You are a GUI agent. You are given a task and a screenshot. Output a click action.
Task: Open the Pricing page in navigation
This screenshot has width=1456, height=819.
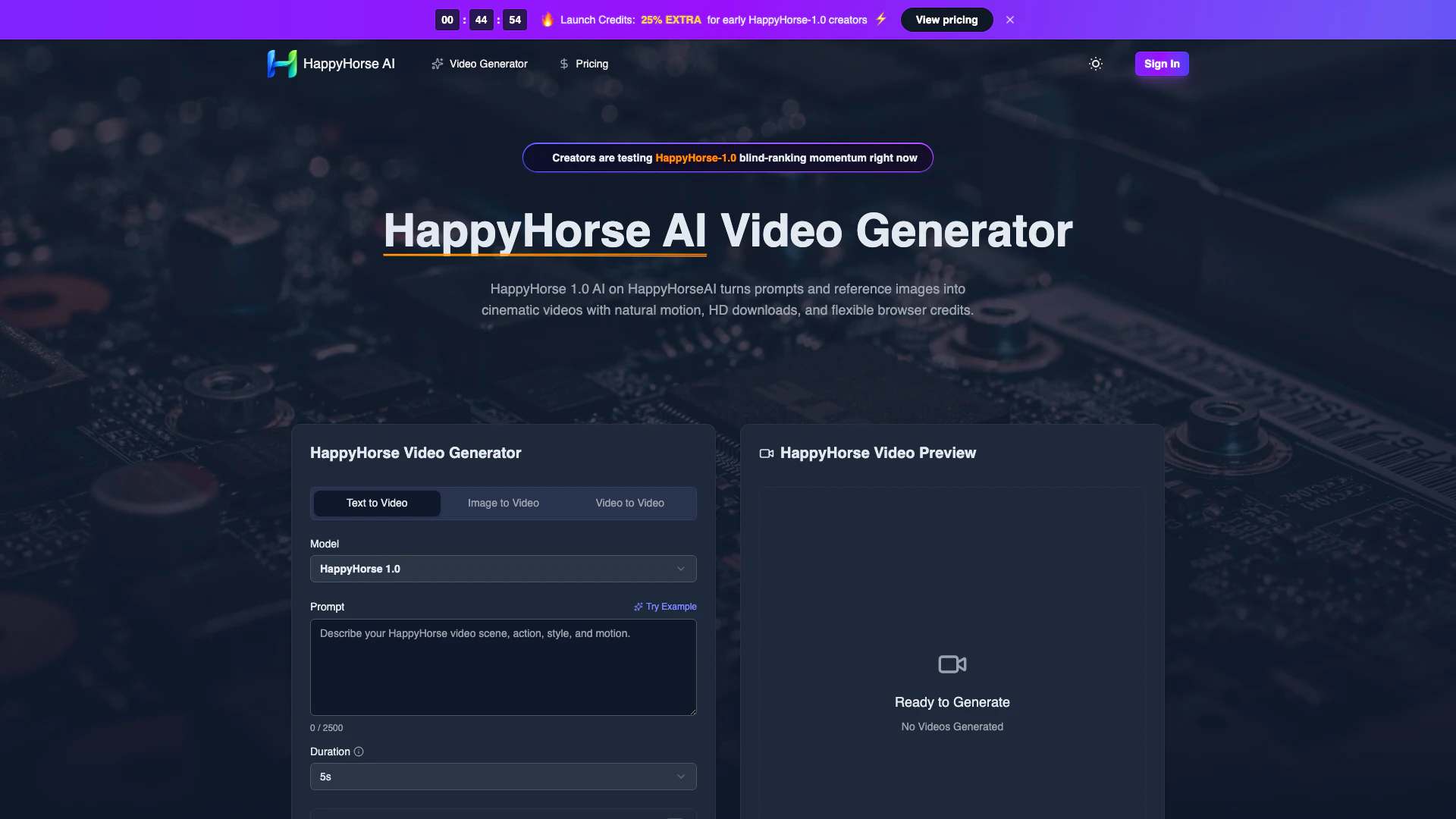tap(584, 64)
